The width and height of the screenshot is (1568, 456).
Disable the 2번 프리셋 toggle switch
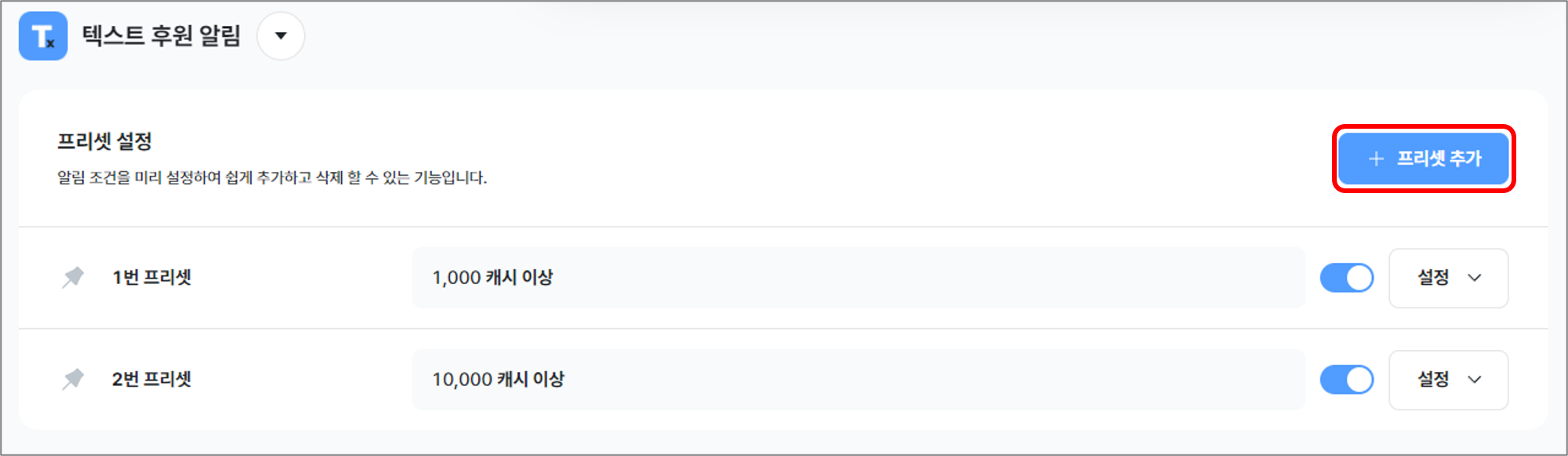pyautogui.click(x=1347, y=380)
